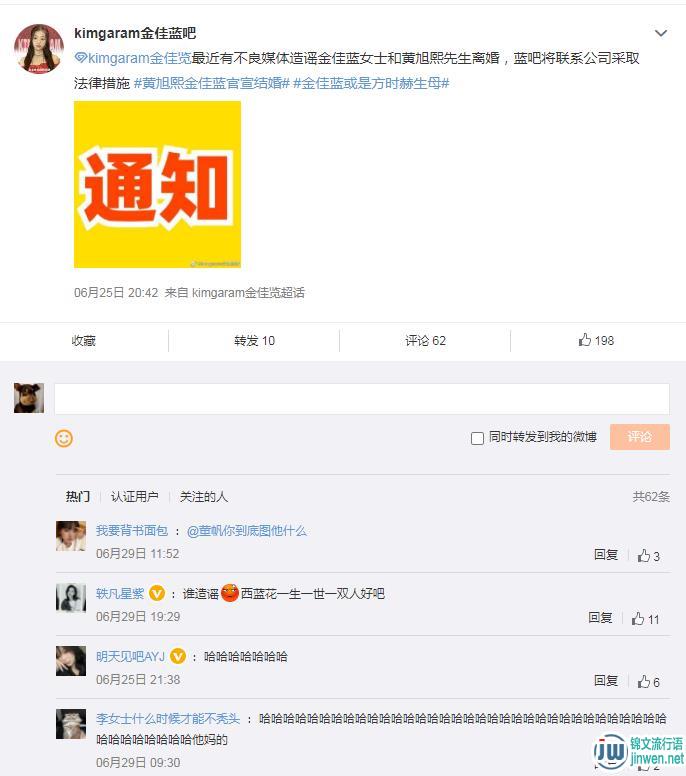
Task: Click the verified V badge next to 明天见吧AYJ
Action: (x=178, y=656)
